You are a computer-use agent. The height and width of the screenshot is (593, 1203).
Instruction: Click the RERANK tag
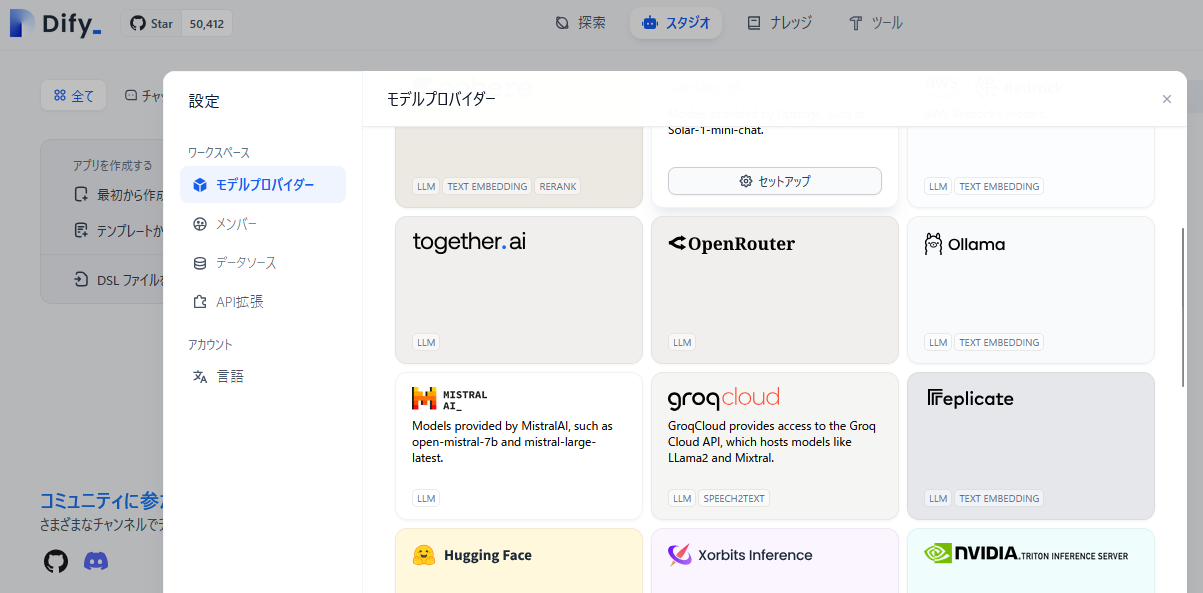click(557, 186)
